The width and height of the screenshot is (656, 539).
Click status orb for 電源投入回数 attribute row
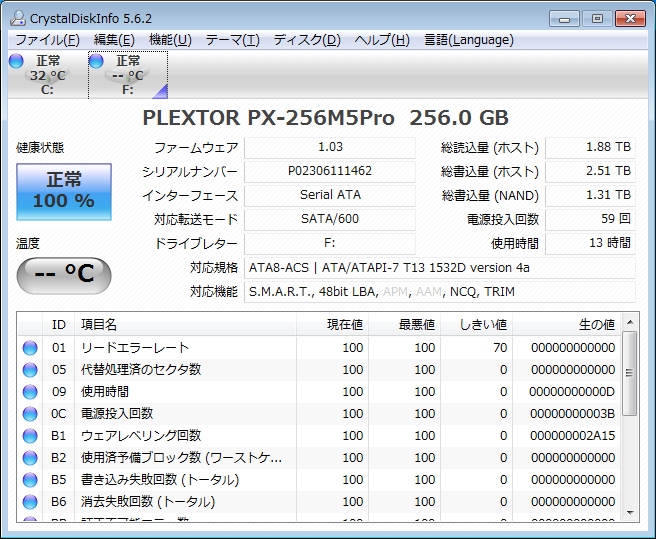(30, 414)
